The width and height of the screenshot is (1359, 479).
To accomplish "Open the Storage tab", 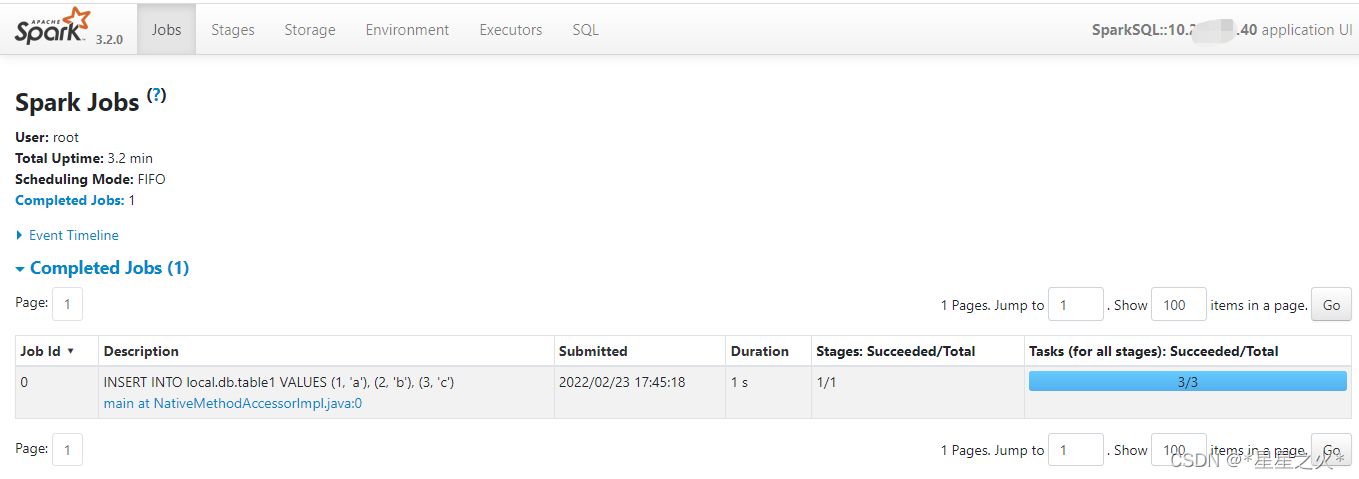I will pyautogui.click(x=310, y=30).
